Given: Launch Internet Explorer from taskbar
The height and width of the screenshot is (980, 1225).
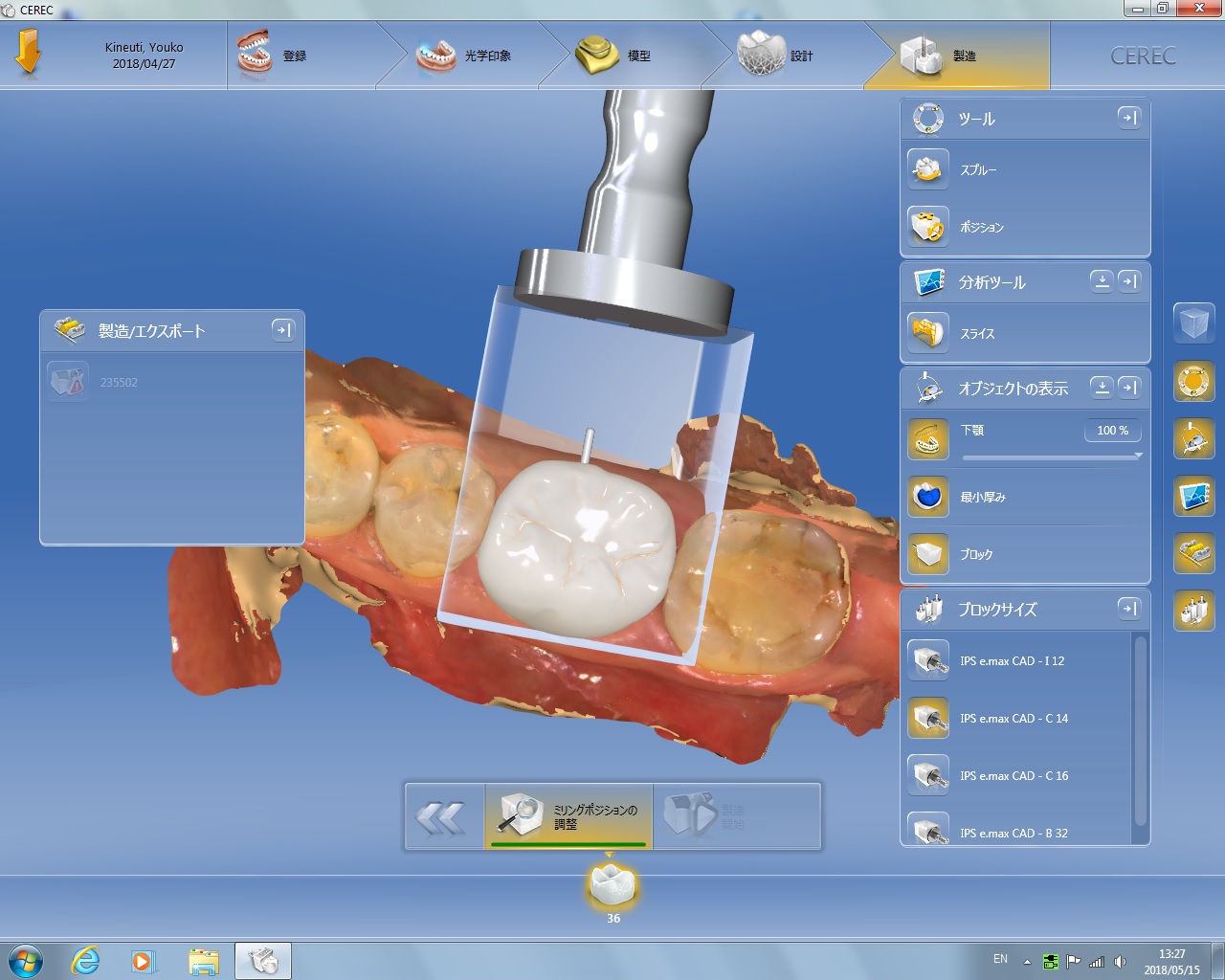Looking at the screenshot, I should pos(86,960).
